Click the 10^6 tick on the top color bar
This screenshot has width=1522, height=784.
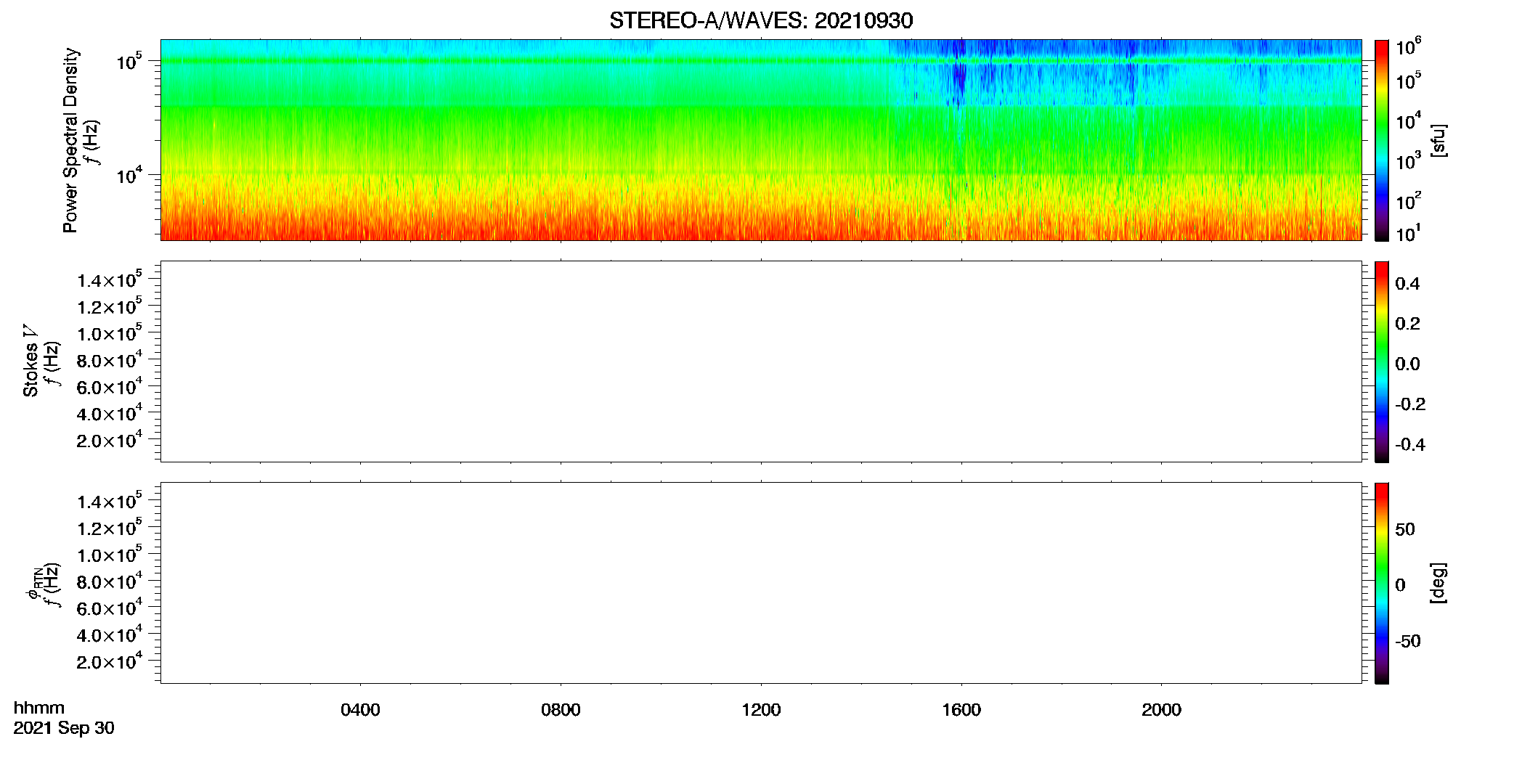point(1408,47)
